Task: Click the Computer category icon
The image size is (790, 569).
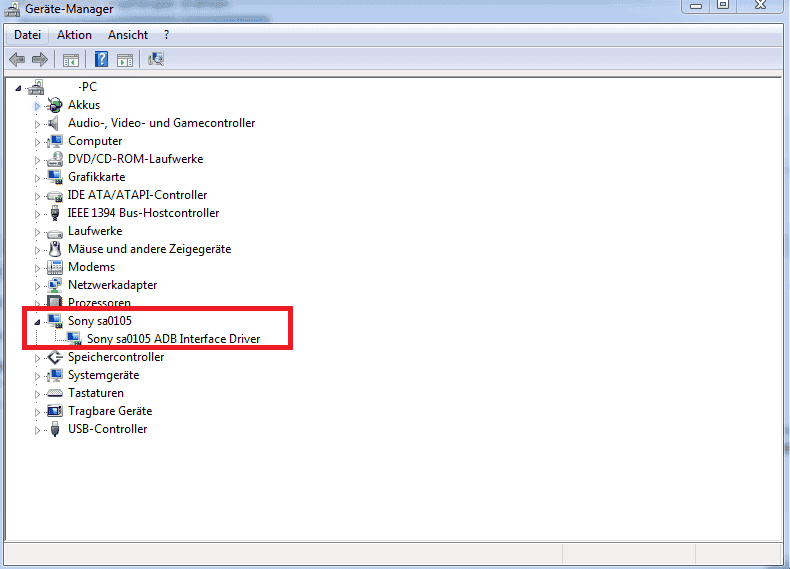Action: [x=54, y=141]
